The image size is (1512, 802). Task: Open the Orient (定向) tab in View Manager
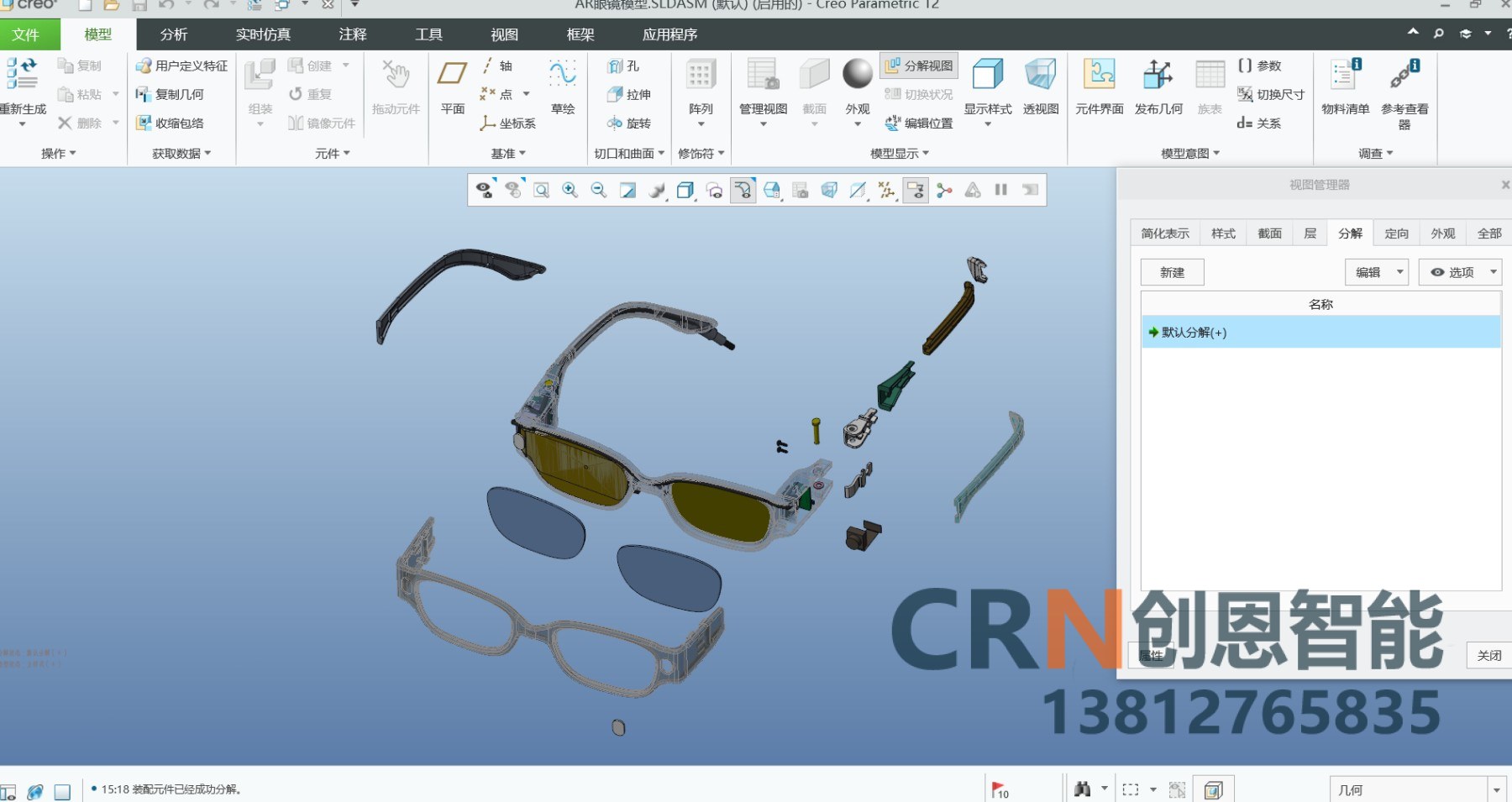[1396, 233]
